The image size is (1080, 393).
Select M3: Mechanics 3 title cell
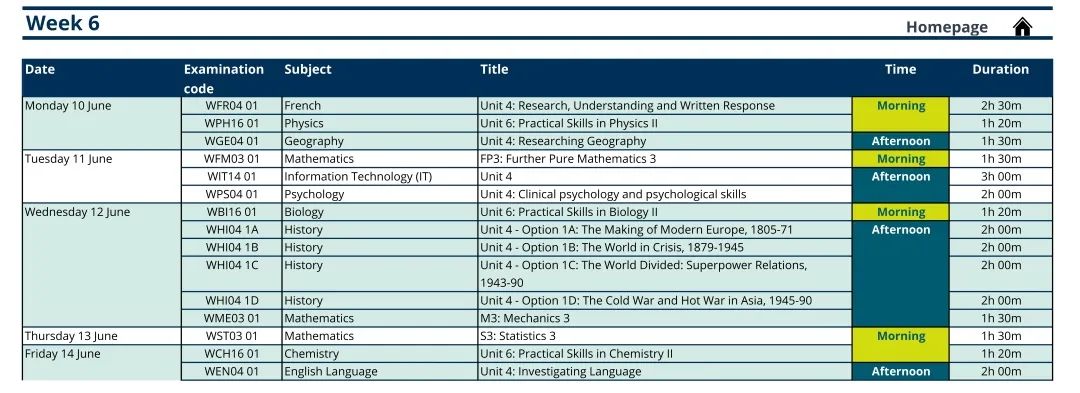coord(665,318)
